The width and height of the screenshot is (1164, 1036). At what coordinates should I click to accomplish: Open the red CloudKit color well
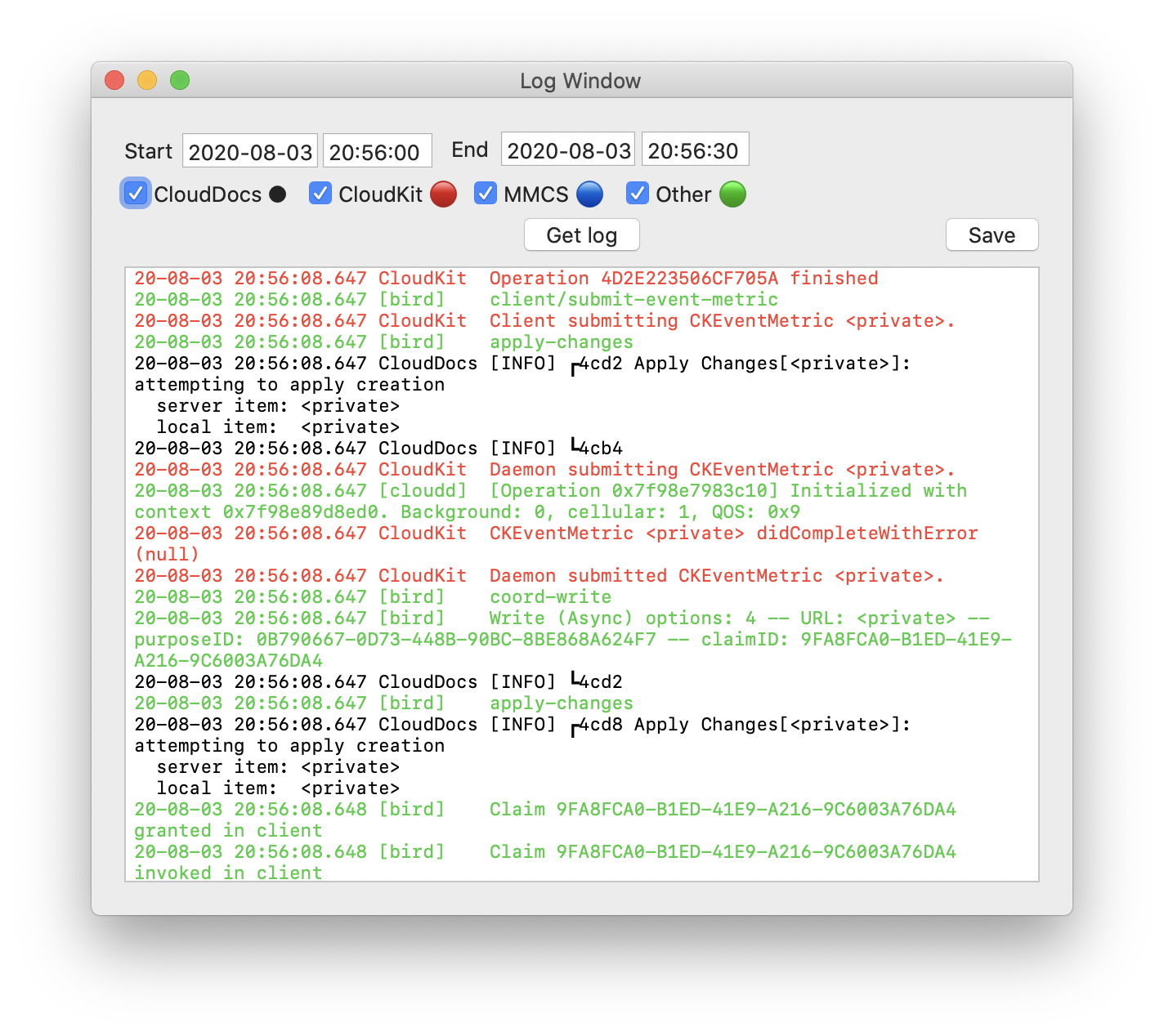pyautogui.click(x=443, y=194)
